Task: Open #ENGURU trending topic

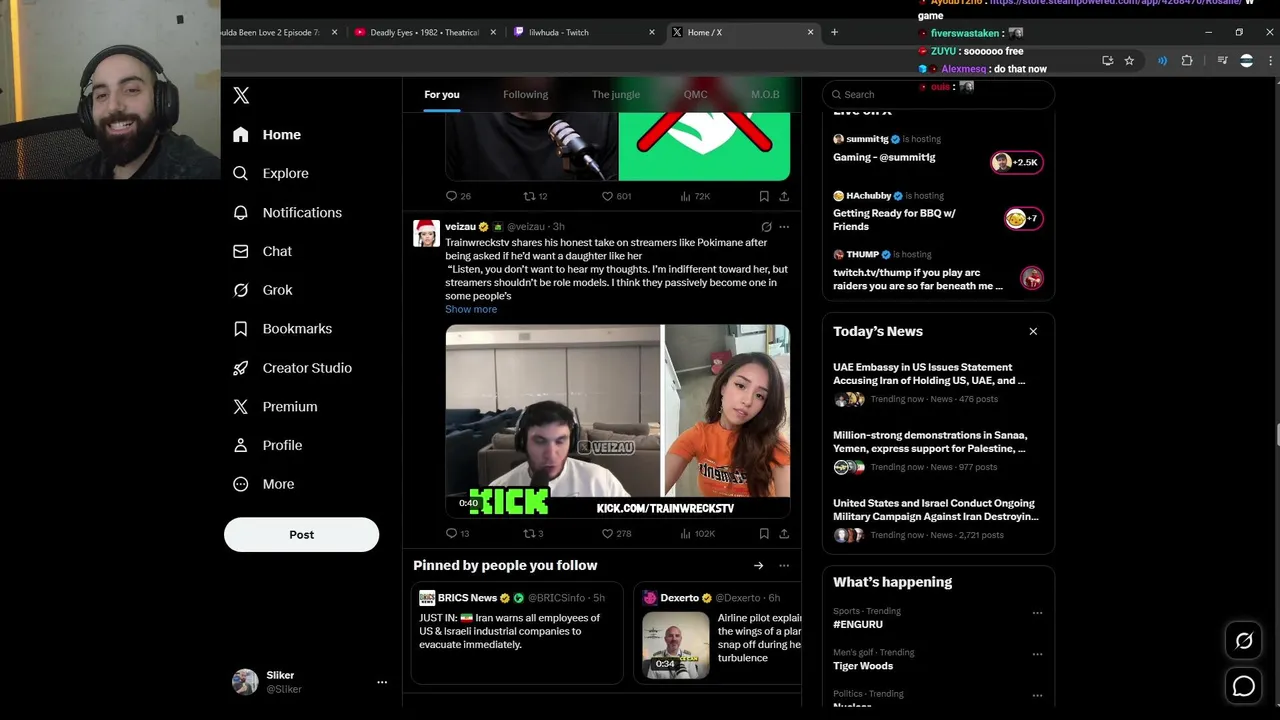Action: coord(858,624)
